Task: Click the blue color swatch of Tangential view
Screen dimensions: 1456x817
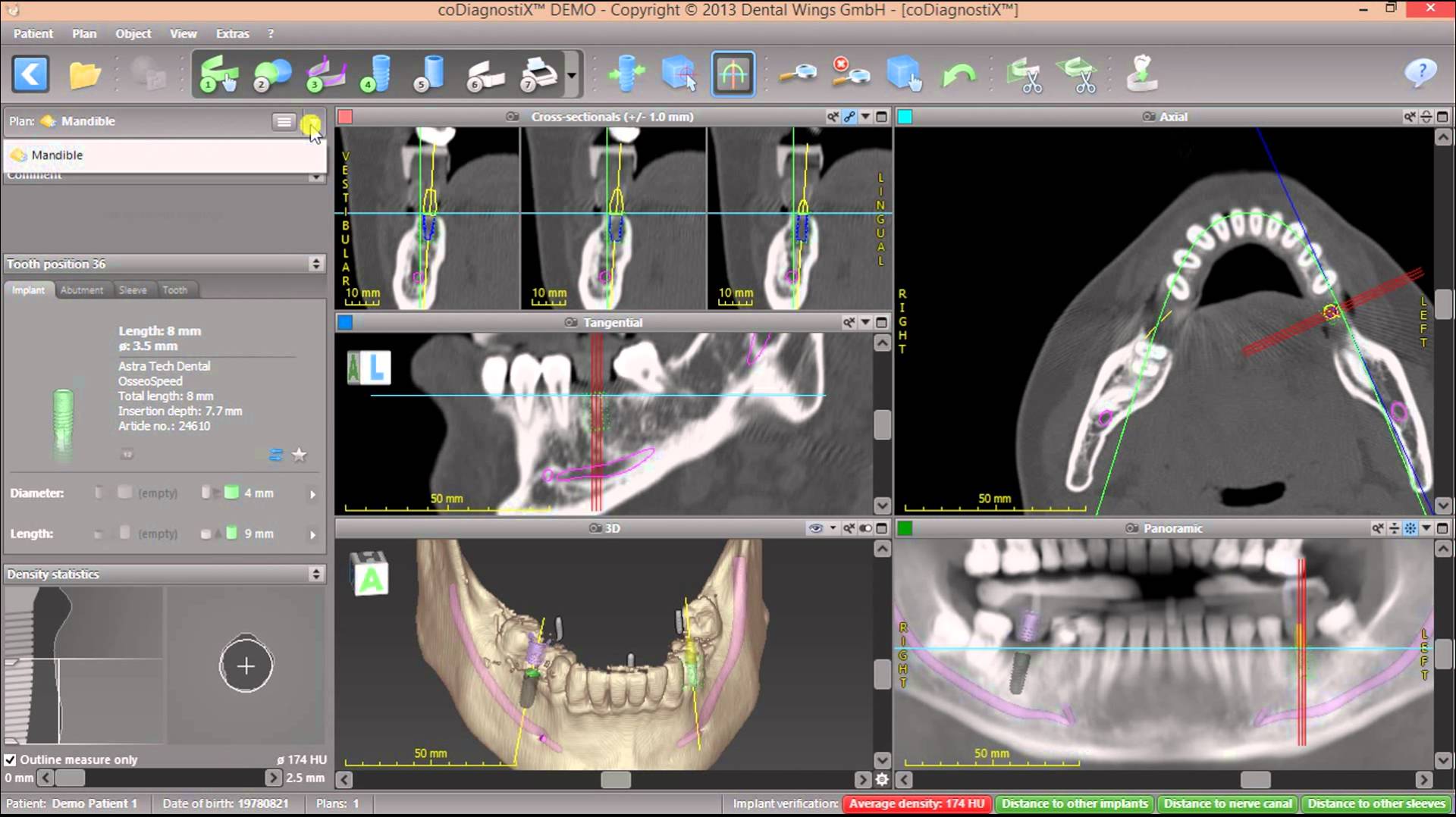Action: [345, 322]
